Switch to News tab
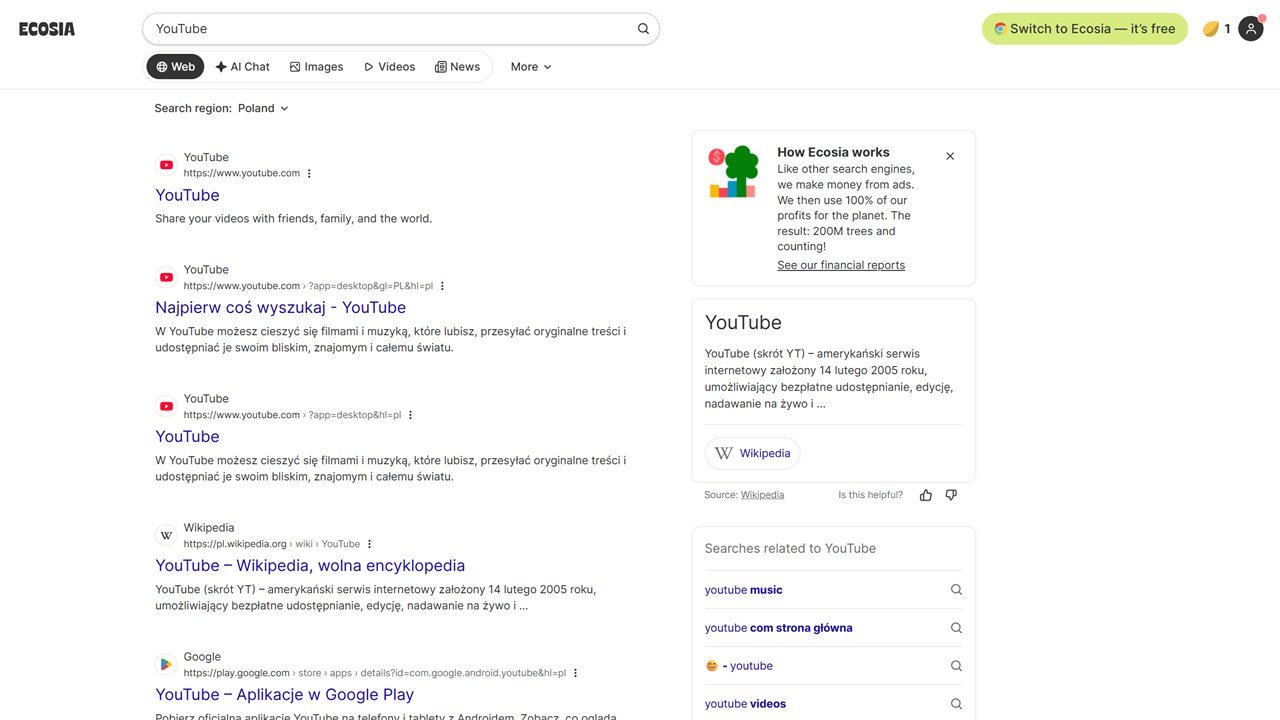The width and height of the screenshot is (1280, 720). coord(457,67)
